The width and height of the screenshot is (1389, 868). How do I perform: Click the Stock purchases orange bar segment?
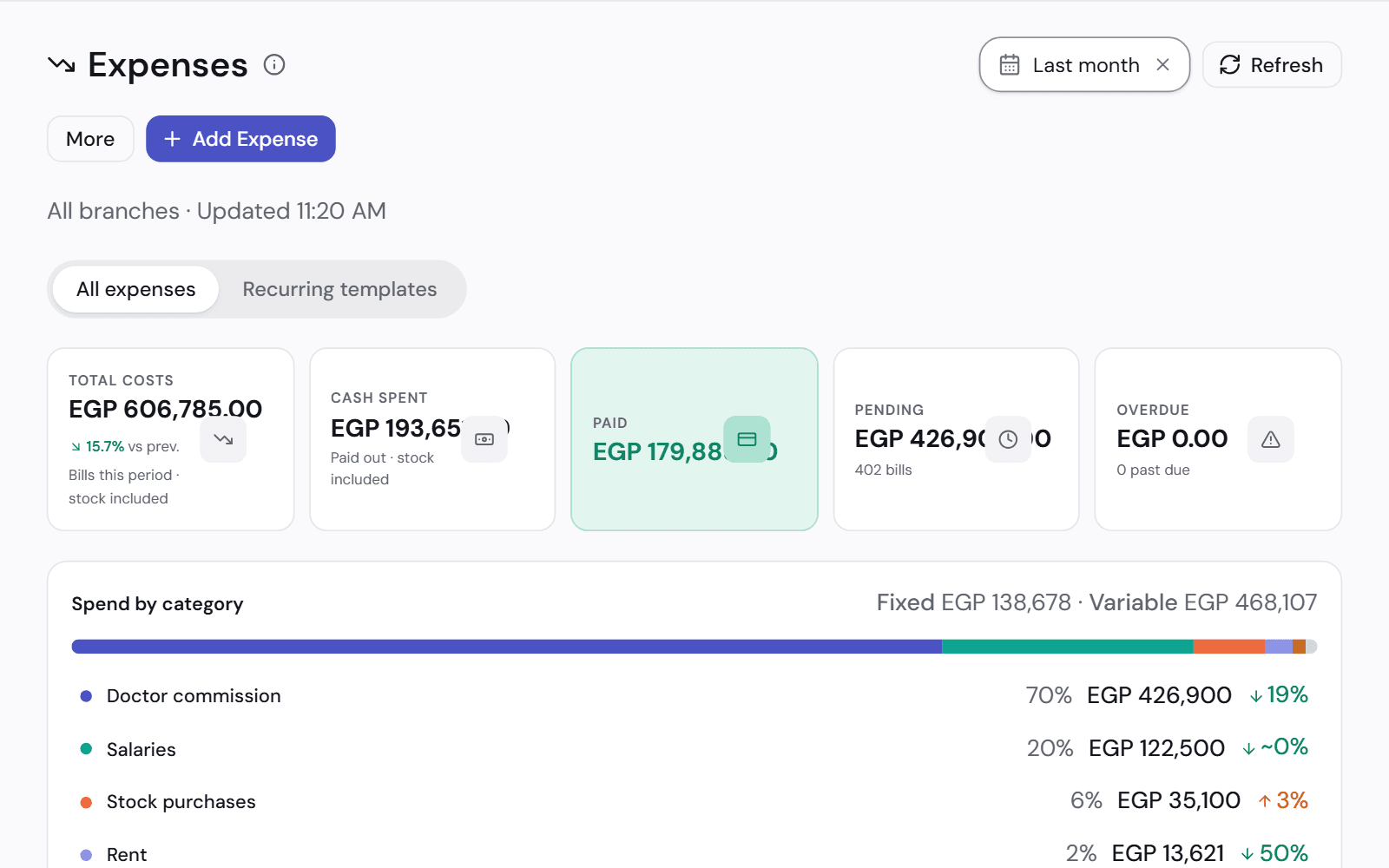(1229, 647)
